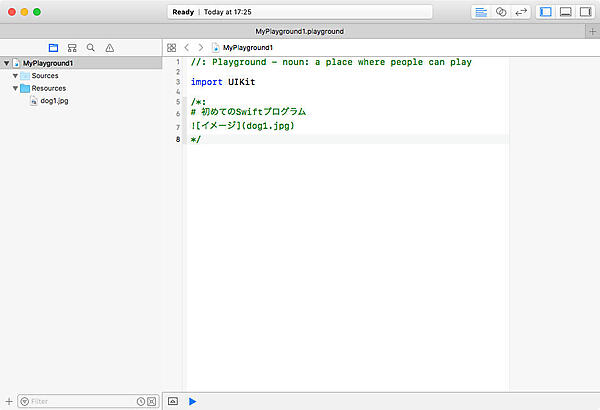Run the playground with play button
The height and width of the screenshot is (410, 600).
[192, 401]
